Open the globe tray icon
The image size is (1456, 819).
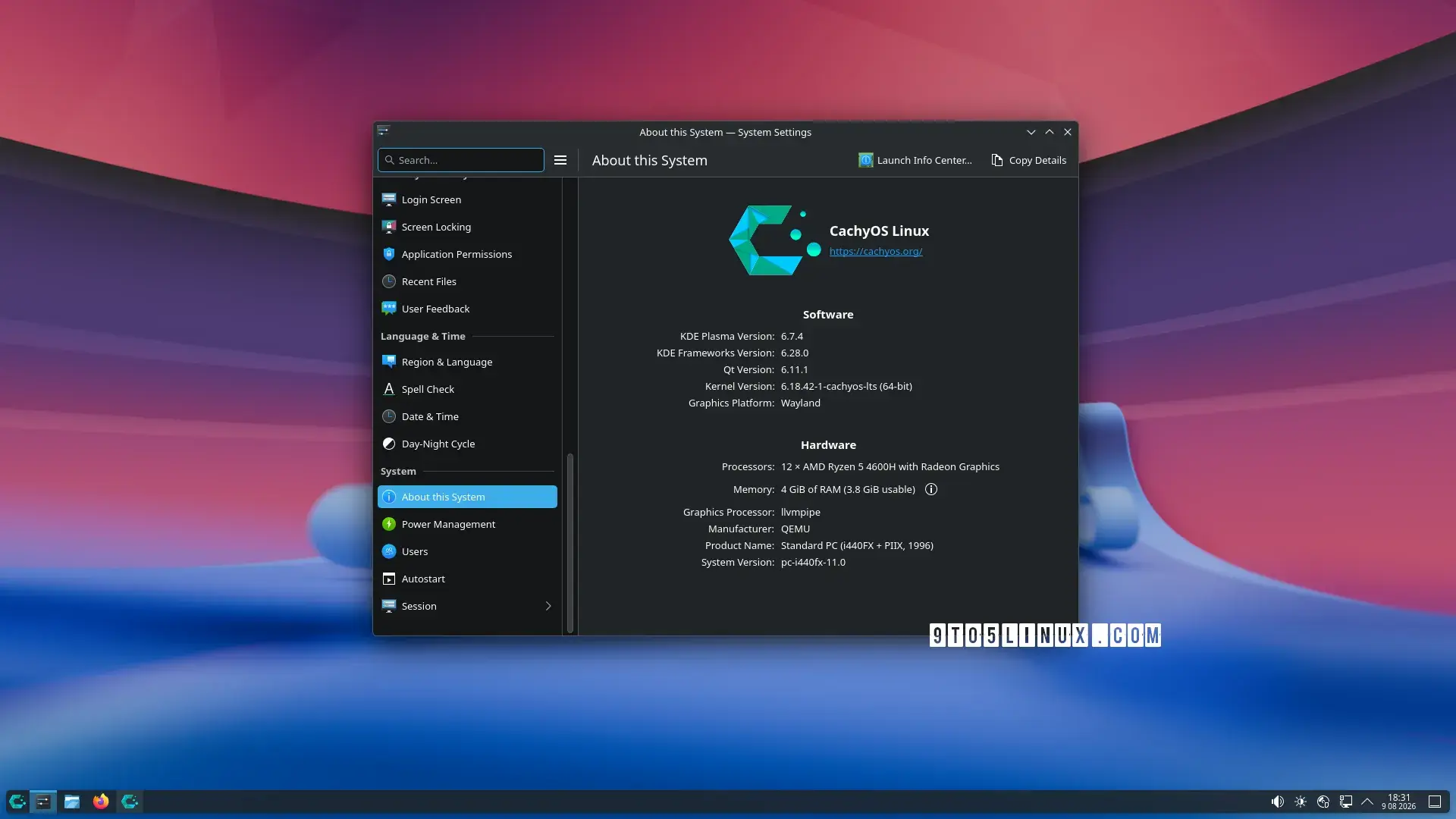pos(1323,802)
